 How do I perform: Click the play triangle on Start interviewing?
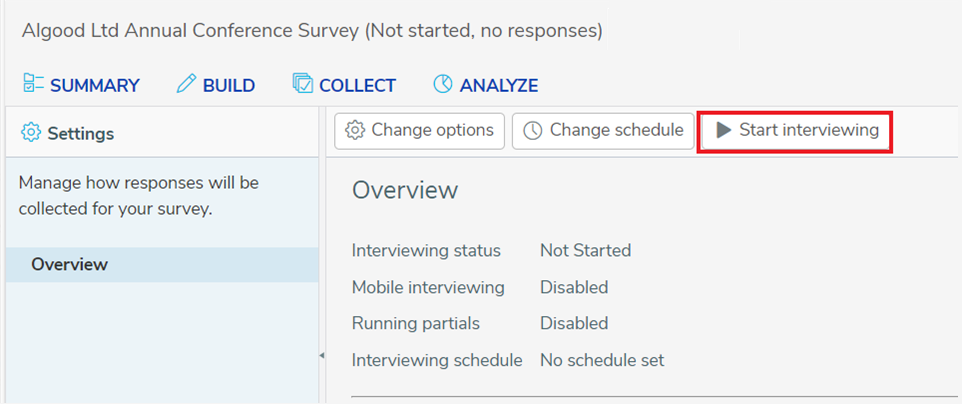pos(724,130)
